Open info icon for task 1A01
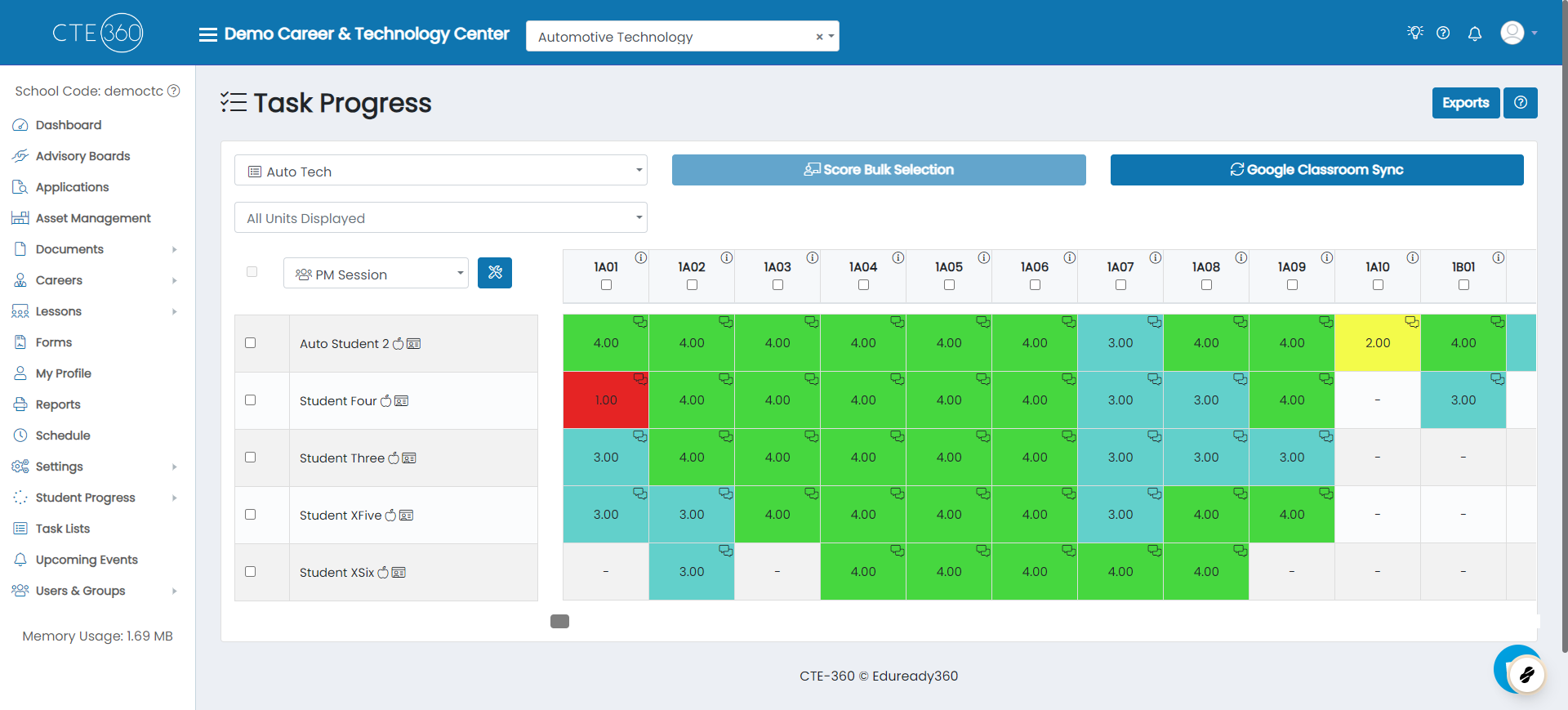Viewport: 1568px width, 710px height. [641, 257]
